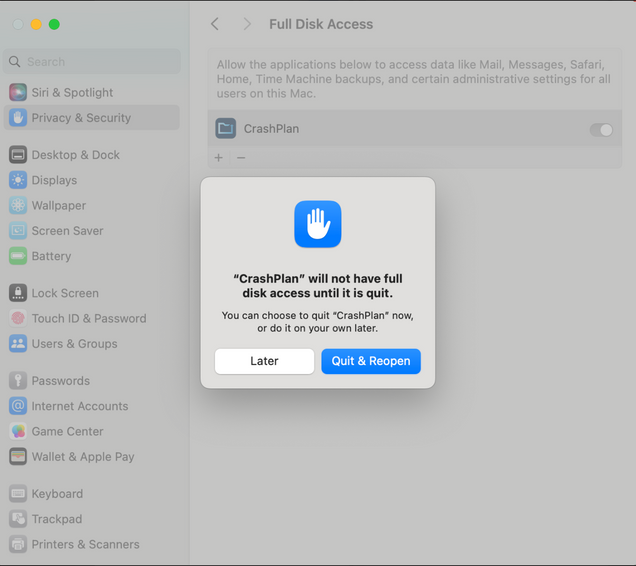636x566 pixels.
Task: Click the Keyboard icon in sidebar
Action: [18, 493]
